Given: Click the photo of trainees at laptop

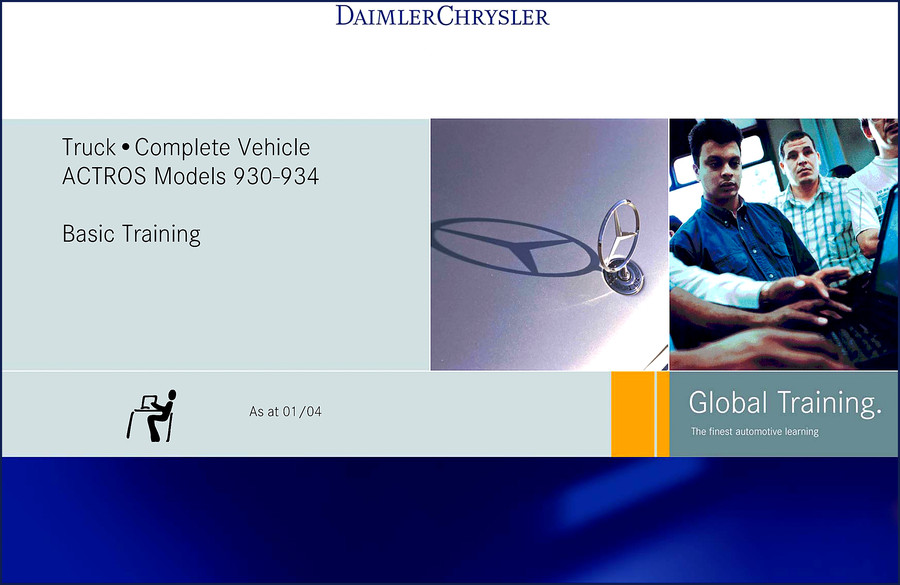Looking at the screenshot, I should [x=784, y=245].
